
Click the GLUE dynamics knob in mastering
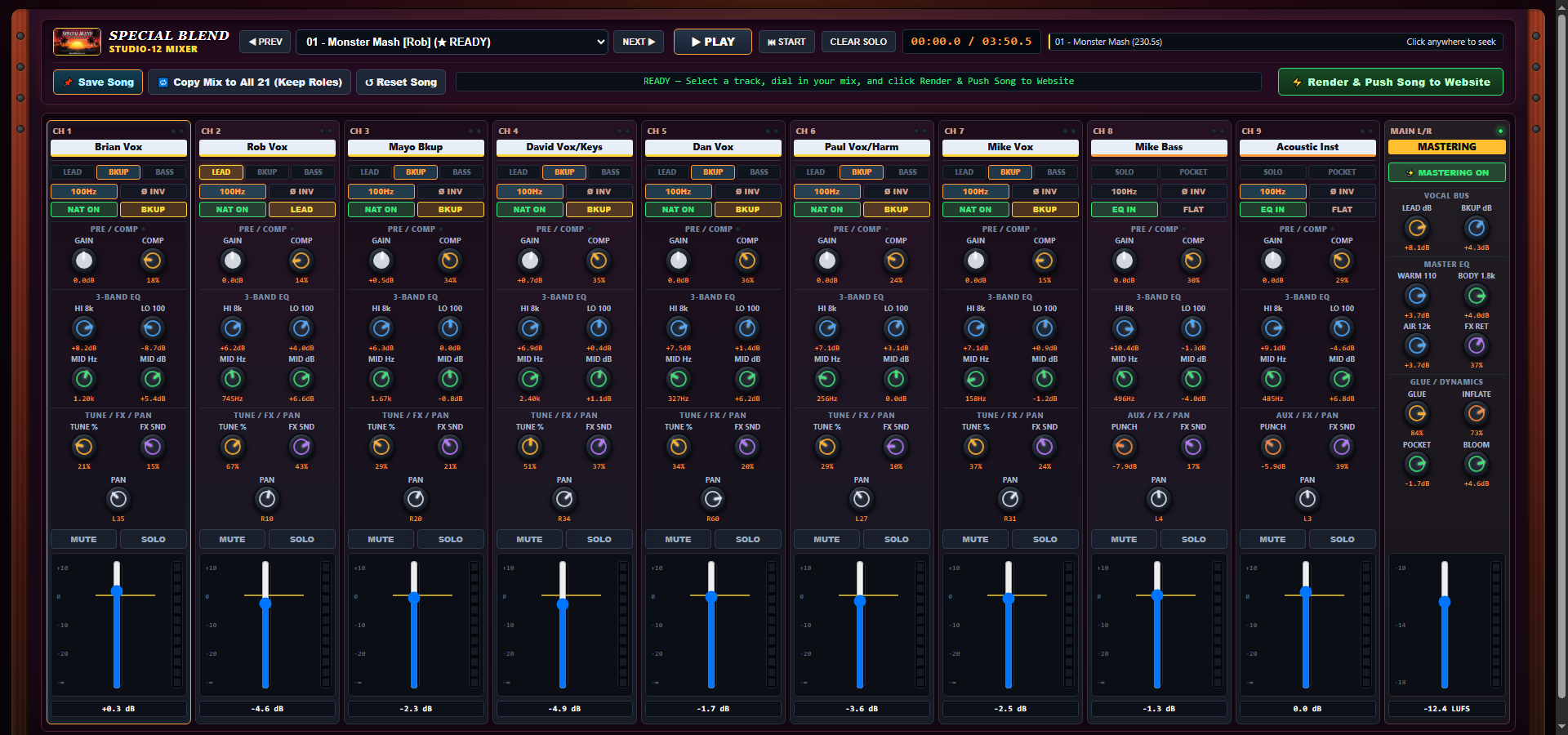(1417, 414)
